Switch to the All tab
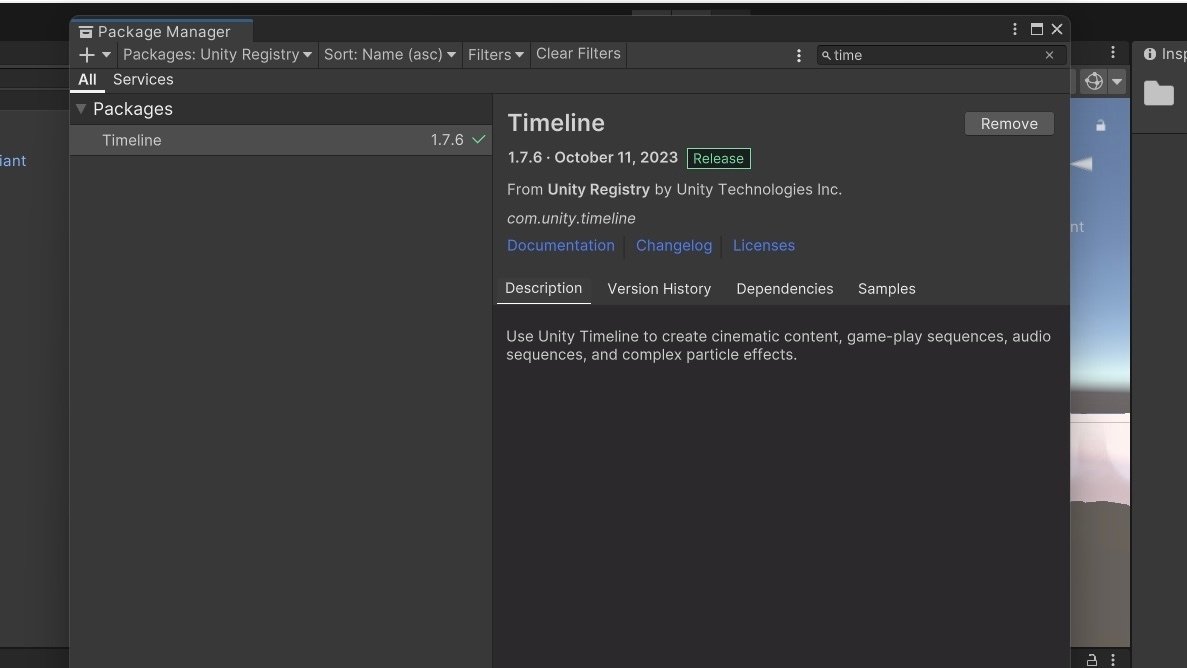Viewport: 1187px width, 668px height. pos(87,80)
